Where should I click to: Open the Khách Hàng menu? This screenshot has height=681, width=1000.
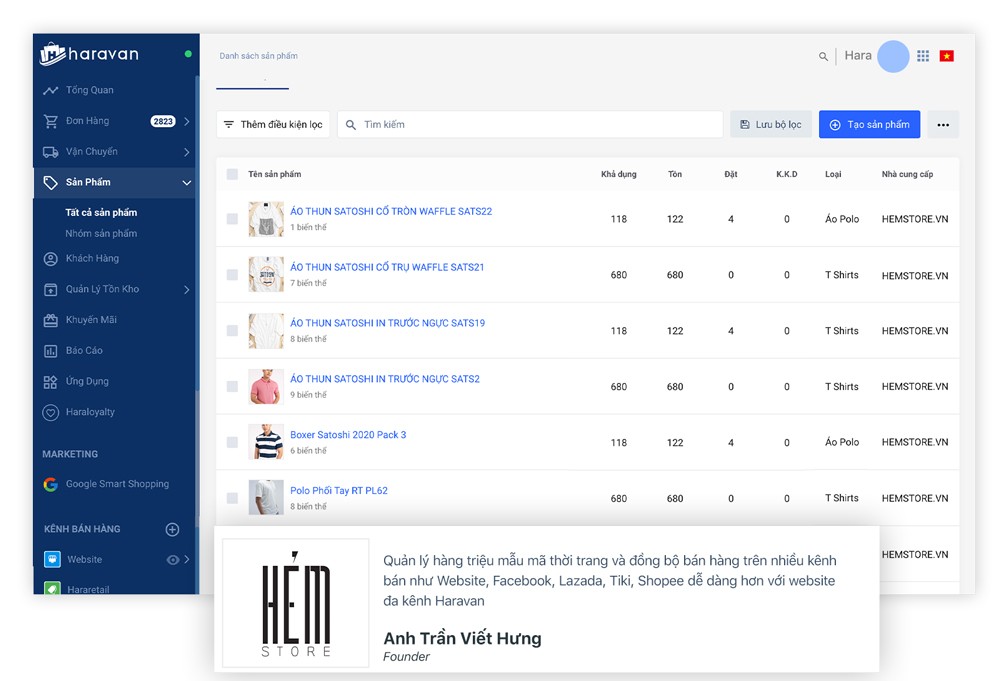92,258
